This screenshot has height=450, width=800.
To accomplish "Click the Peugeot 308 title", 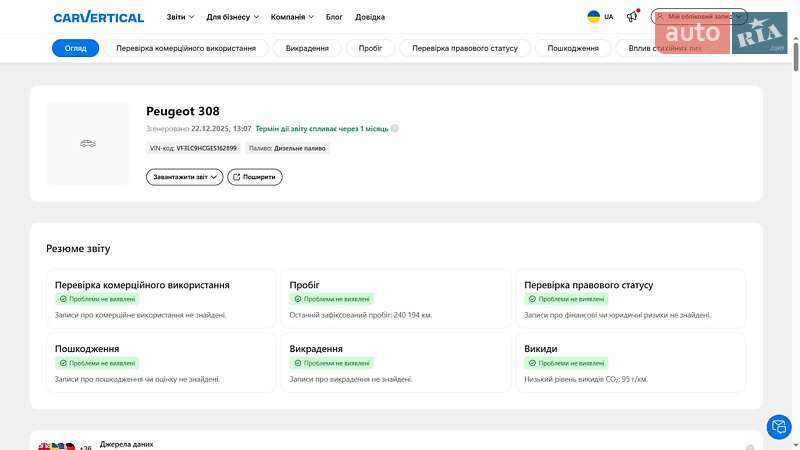I will pyautogui.click(x=183, y=111).
